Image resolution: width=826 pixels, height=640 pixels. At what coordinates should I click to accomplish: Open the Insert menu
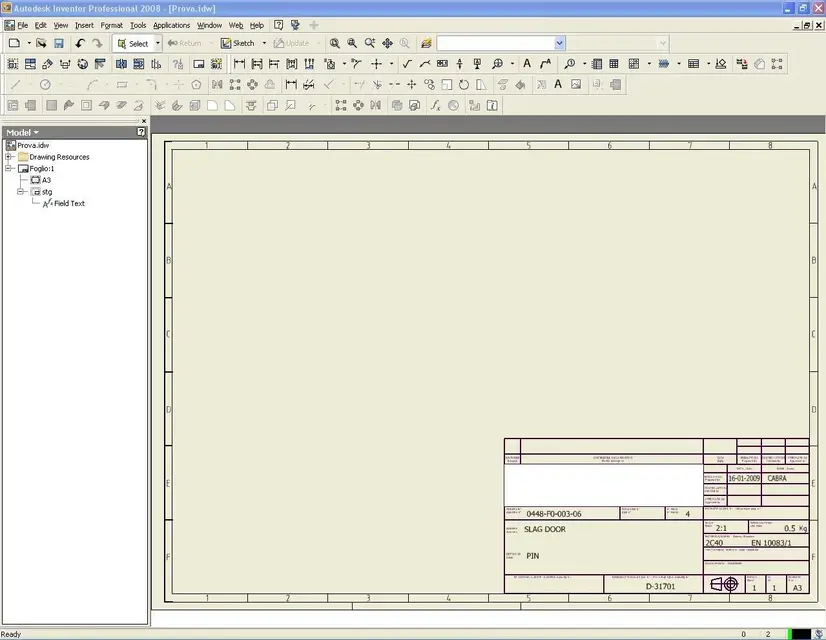point(84,25)
